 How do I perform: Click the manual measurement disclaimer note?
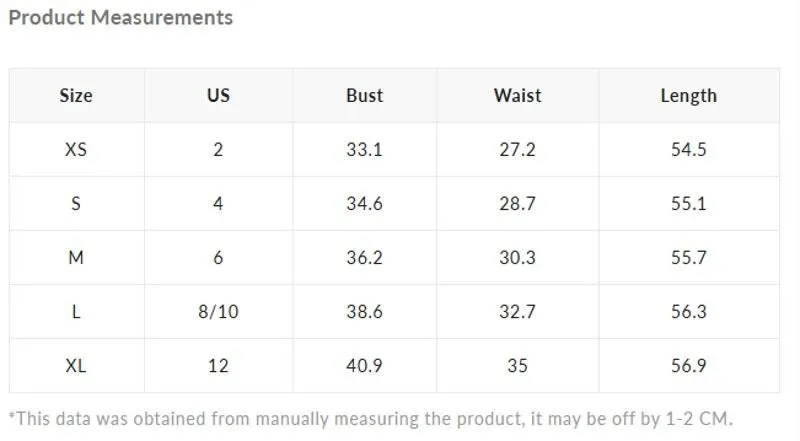click(371, 419)
